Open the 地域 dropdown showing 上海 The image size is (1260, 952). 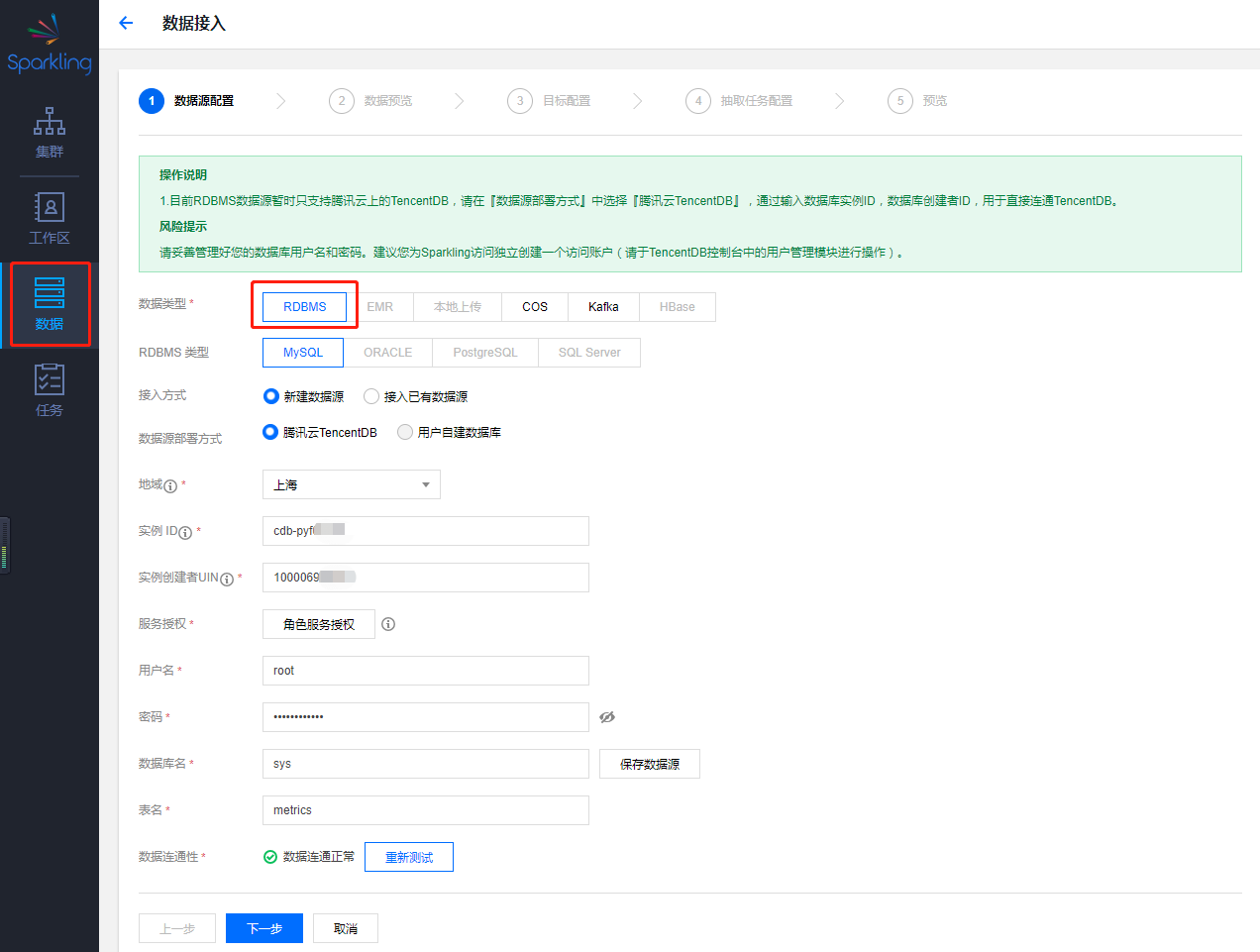(351, 484)
